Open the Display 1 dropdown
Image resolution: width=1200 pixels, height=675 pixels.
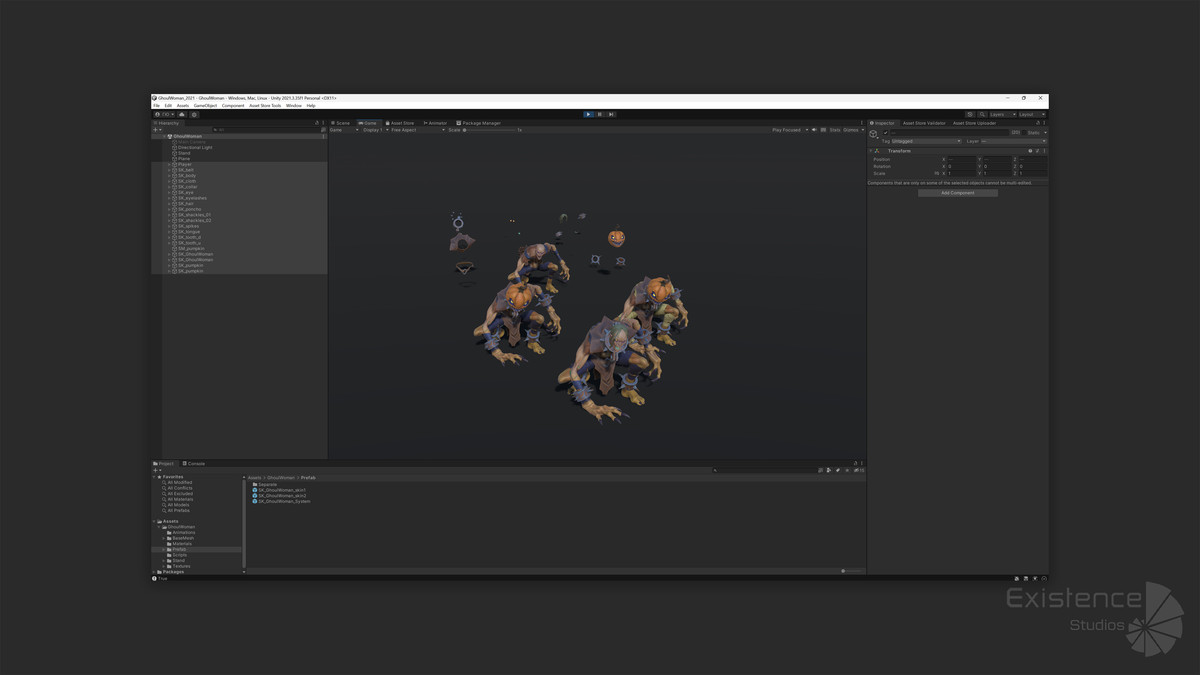click(x=374, y=130)
